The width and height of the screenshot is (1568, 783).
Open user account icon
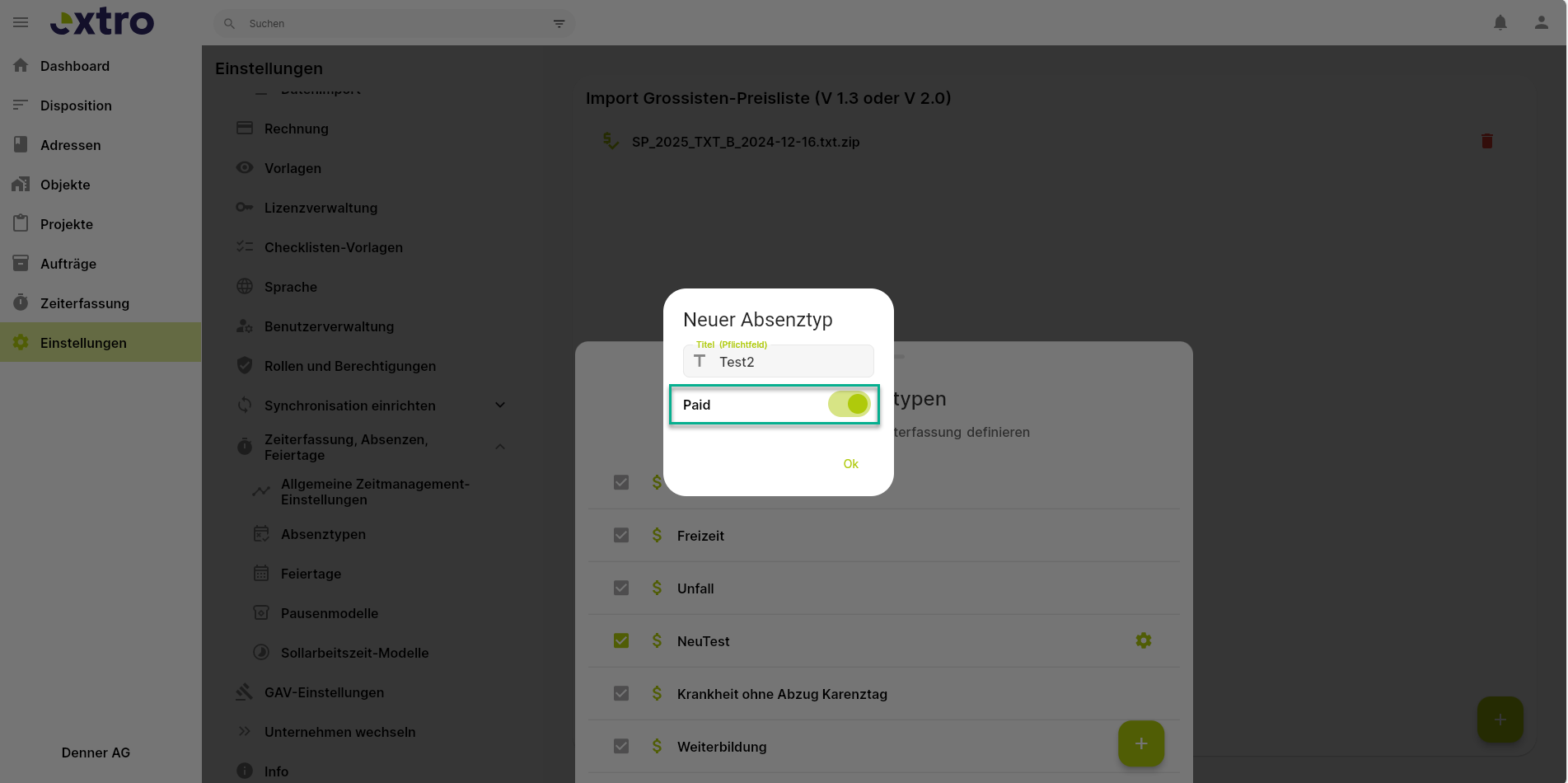tap(1541, 23)
